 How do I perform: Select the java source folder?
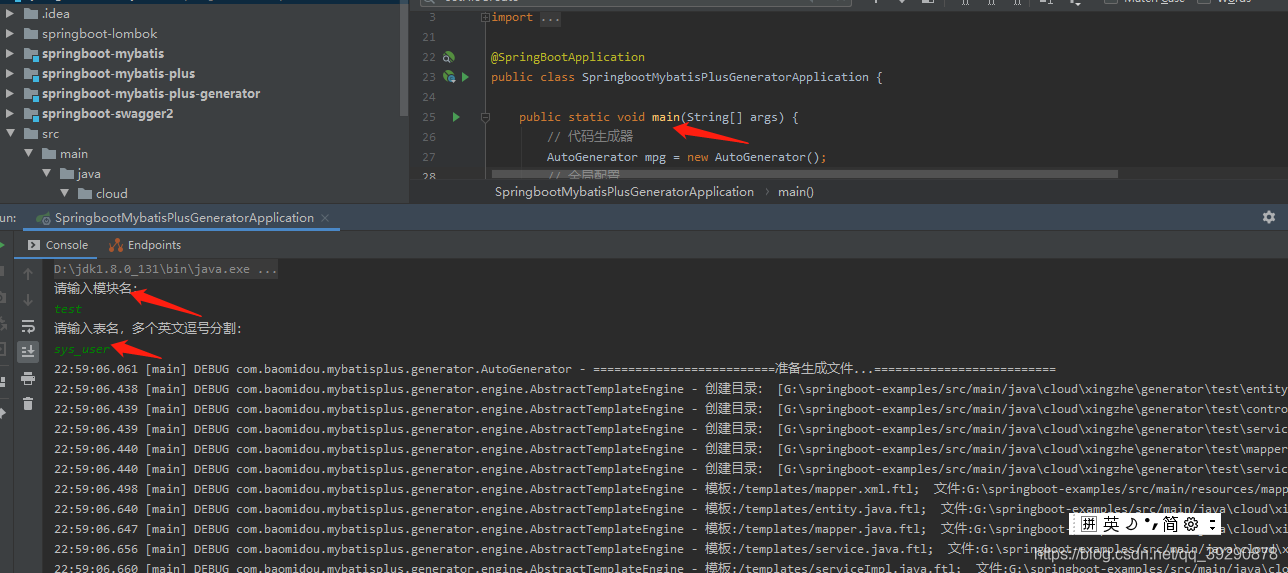coord(89,173)
